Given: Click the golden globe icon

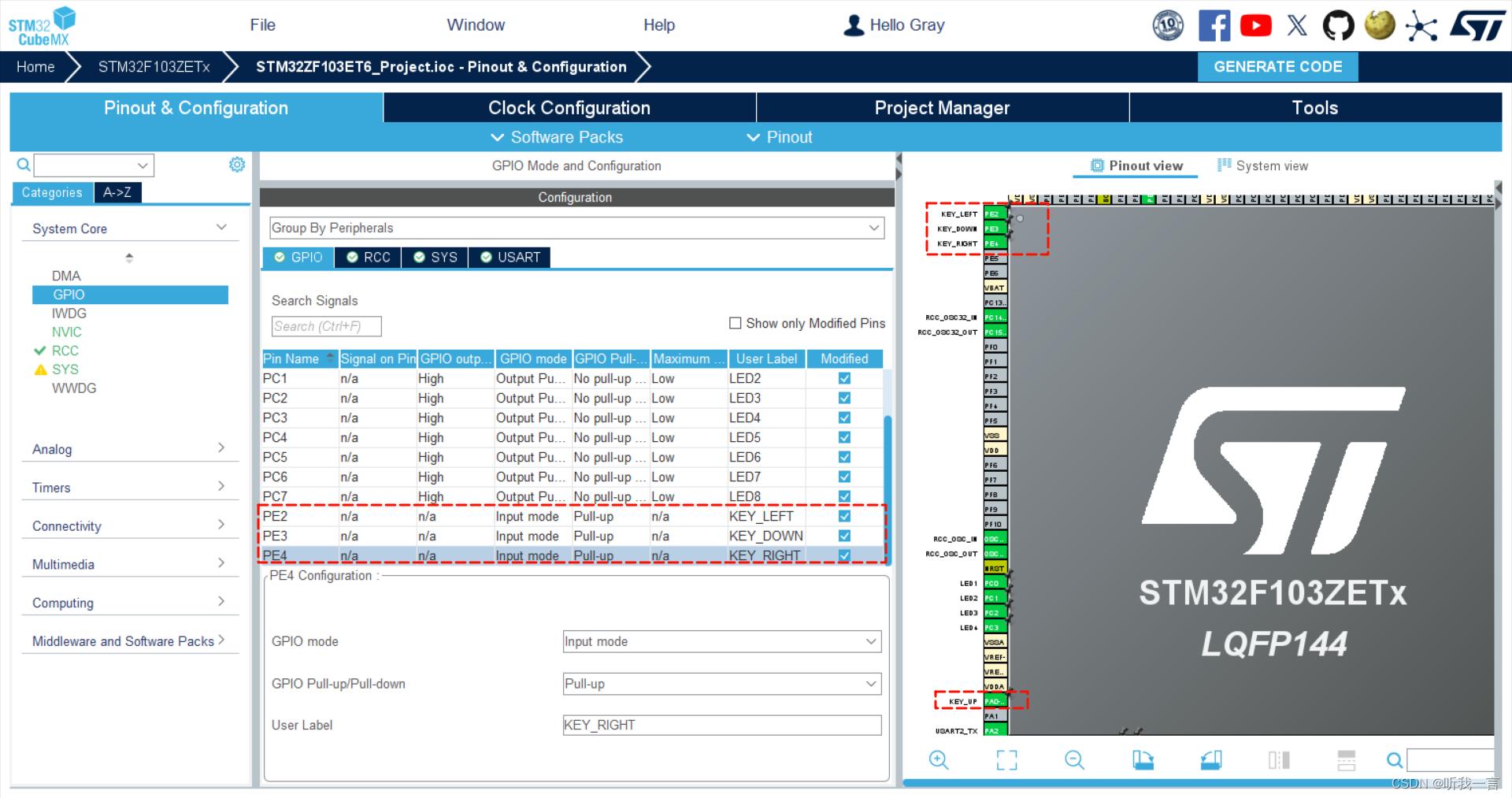Looking at the screenshot, I should click(x=1380, y=25).
